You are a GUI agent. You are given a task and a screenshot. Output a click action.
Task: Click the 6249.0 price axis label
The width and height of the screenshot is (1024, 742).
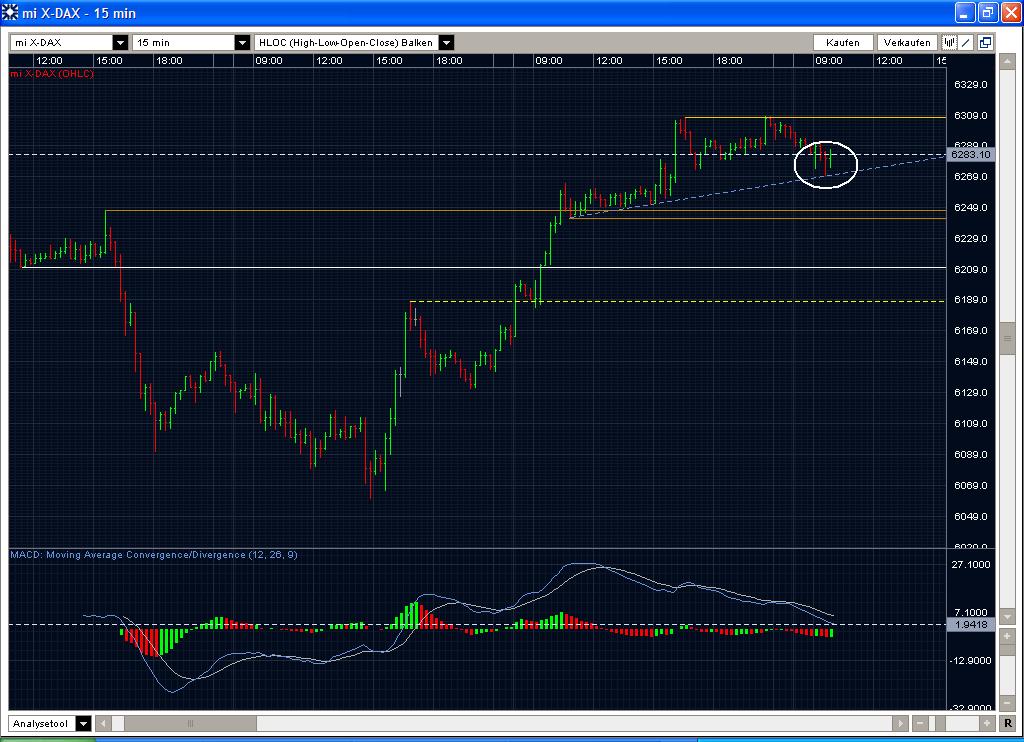[x=970, y=208]
